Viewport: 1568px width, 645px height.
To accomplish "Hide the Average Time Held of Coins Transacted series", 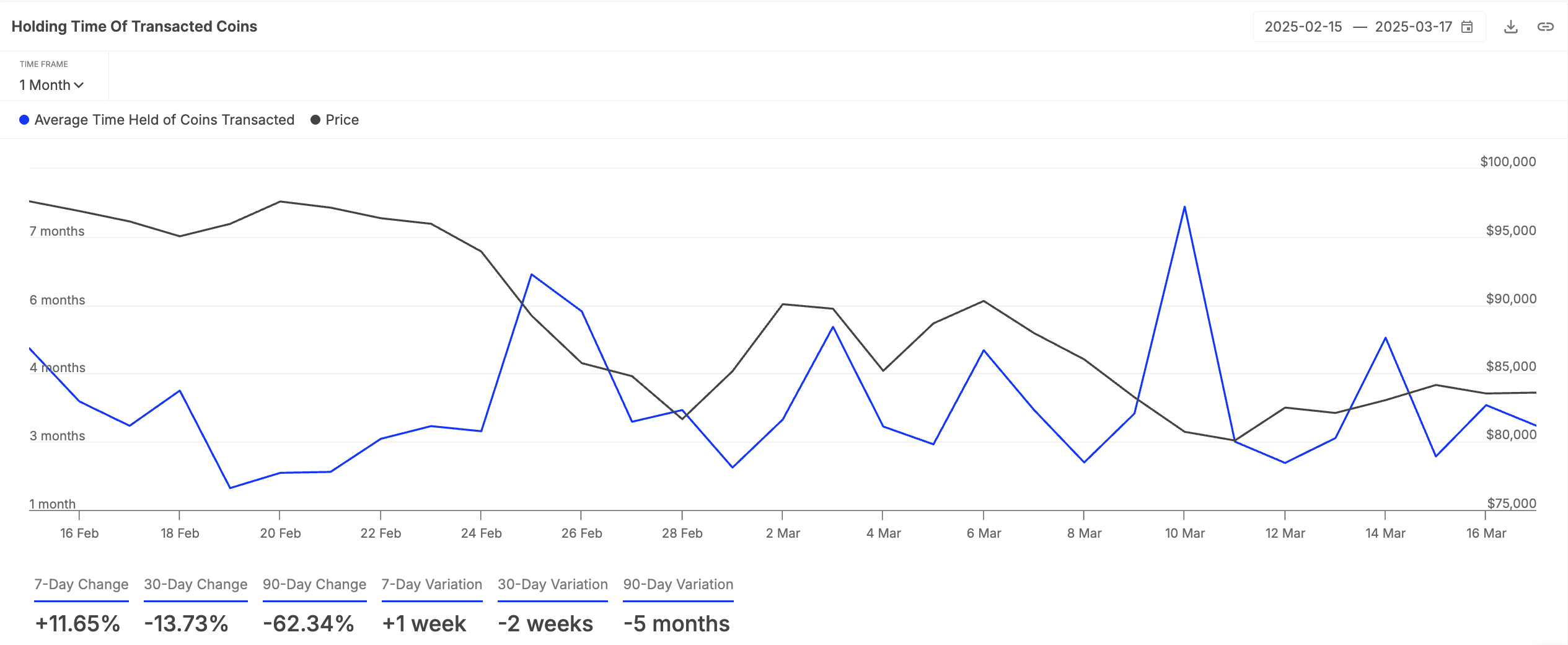I will (x=164, y=119).
